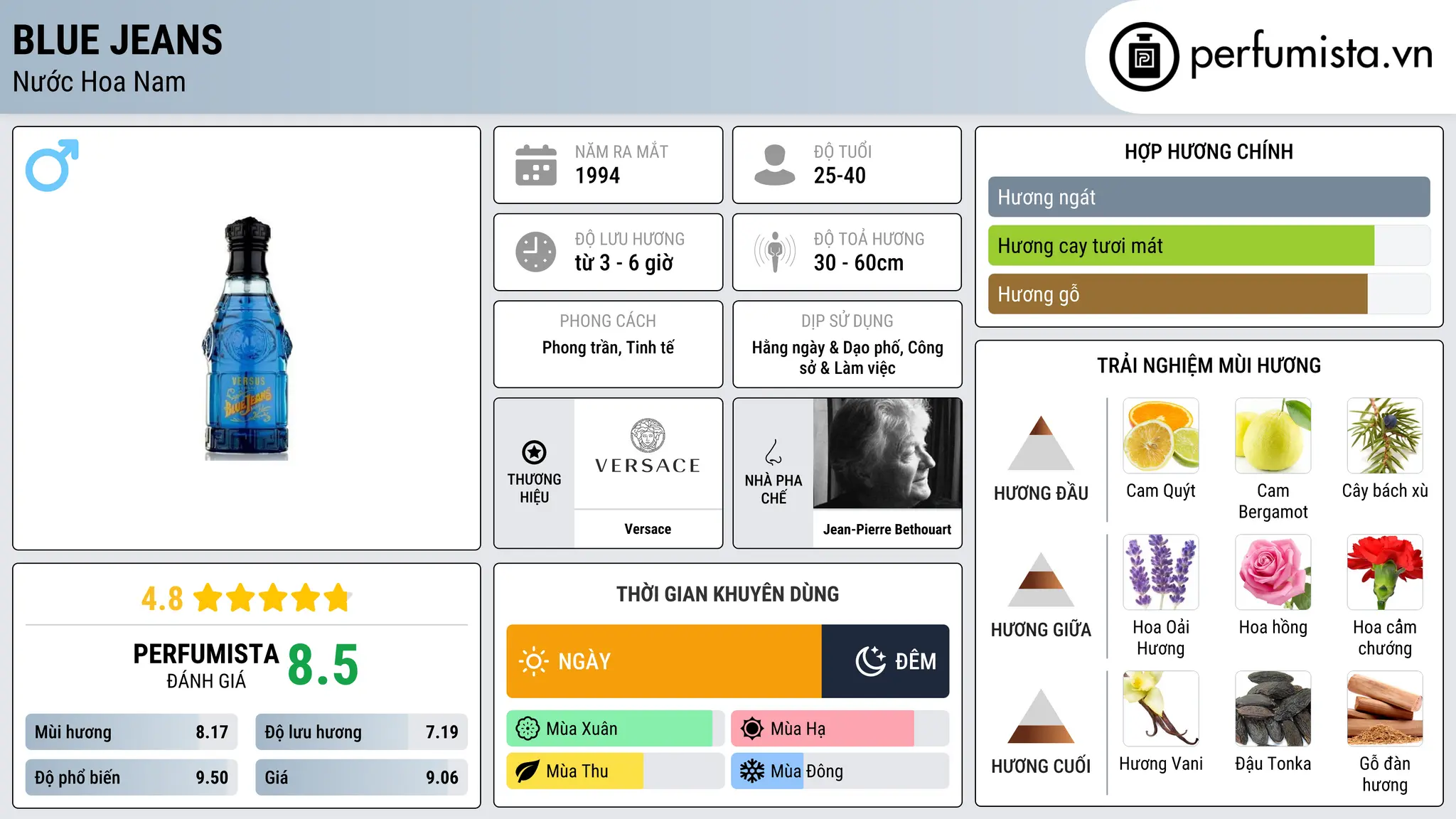The height and width of the screenshot is (819, 1456).
Task: Click the snowflake icon beside Mùa Đông
Action: click(x=752, y=771)
